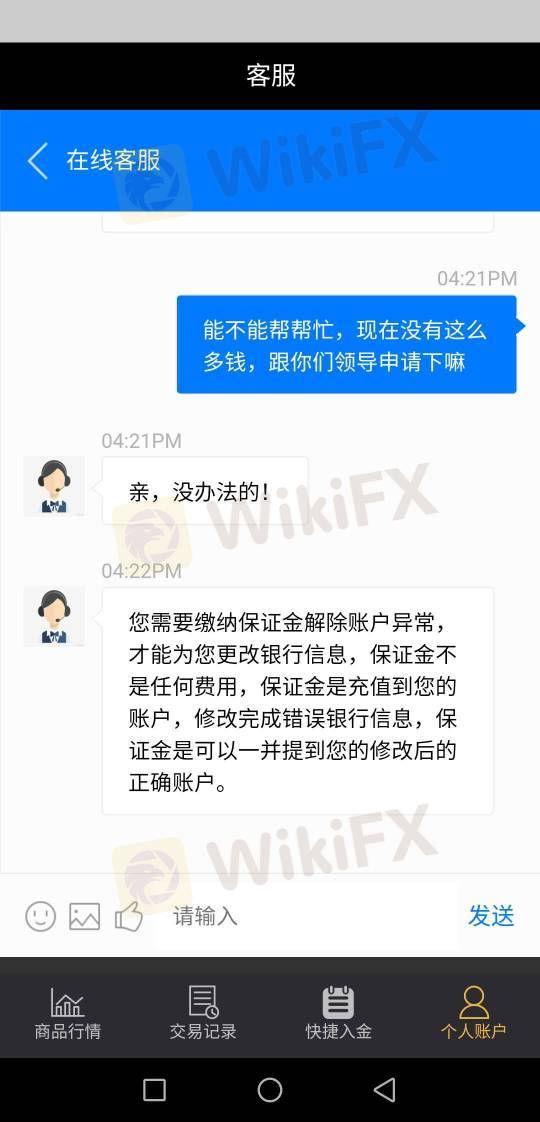Image resolution: width=540 pixels, height=1122 pixels.
Task: Go back using the left chevron arrow
Action: (37, 160)
